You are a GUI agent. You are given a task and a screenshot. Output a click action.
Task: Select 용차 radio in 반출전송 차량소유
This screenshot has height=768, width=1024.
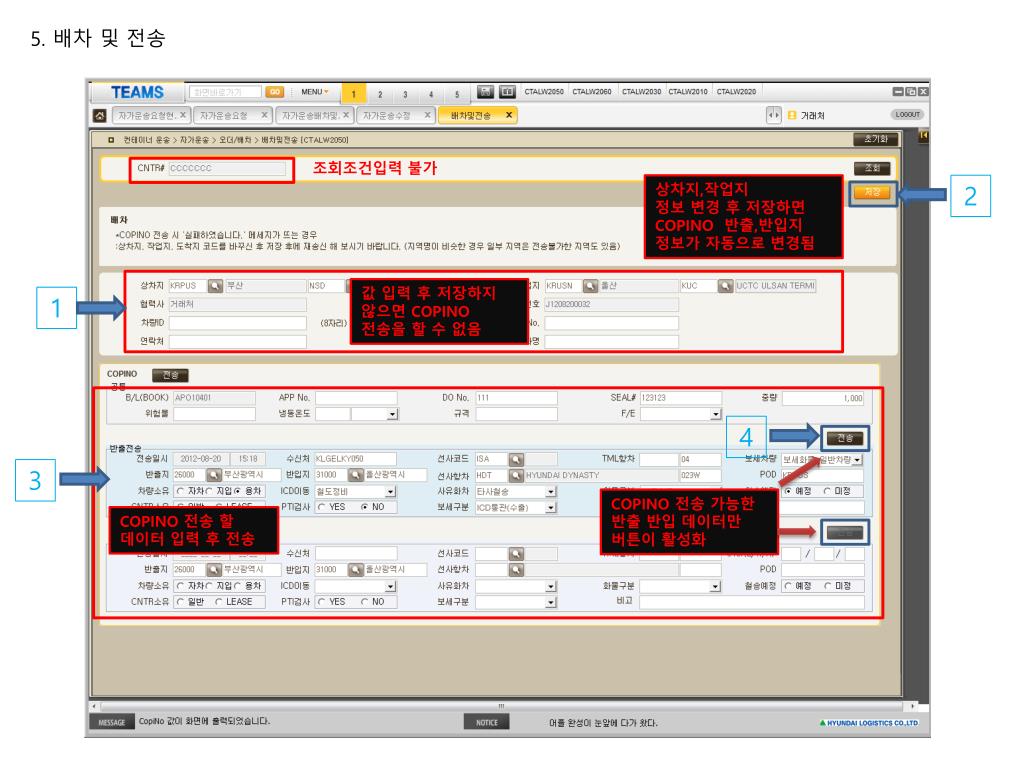pos(238,491)
